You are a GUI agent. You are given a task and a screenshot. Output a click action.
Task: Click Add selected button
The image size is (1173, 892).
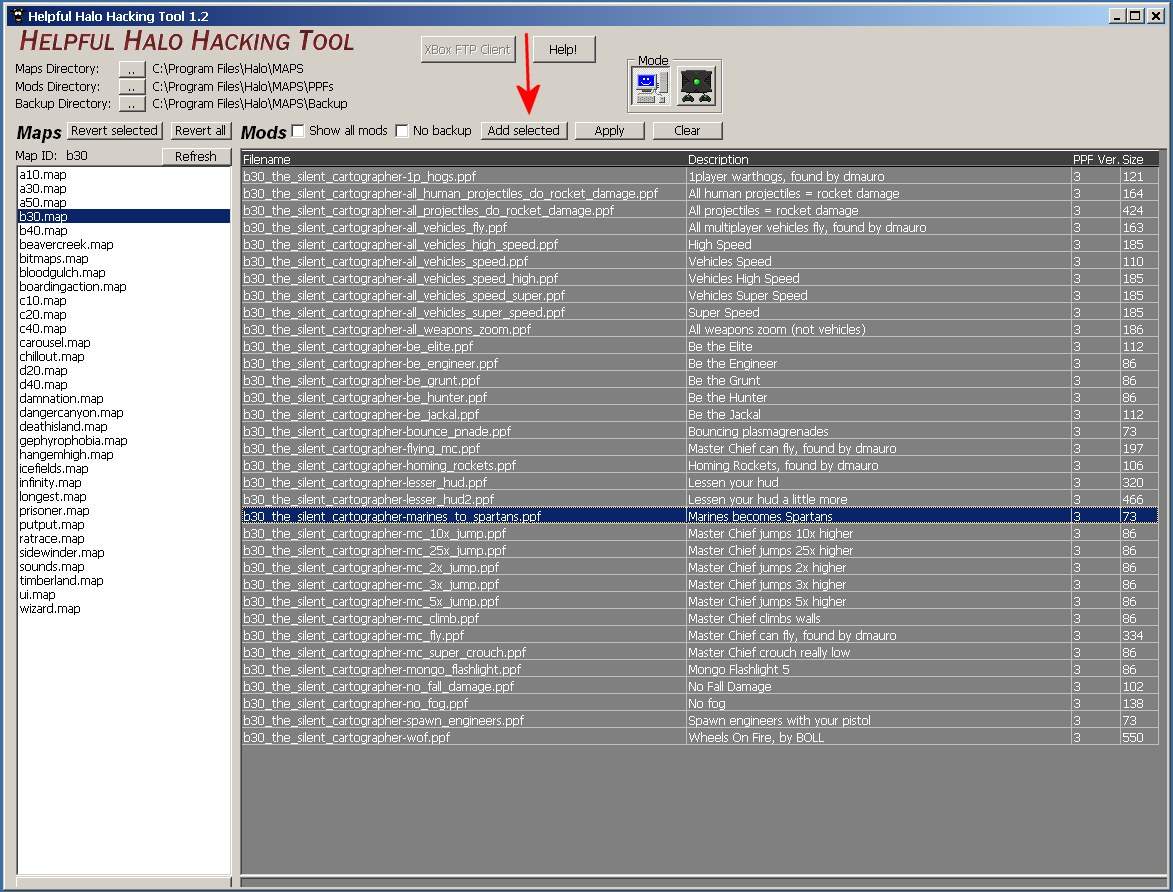524,130
